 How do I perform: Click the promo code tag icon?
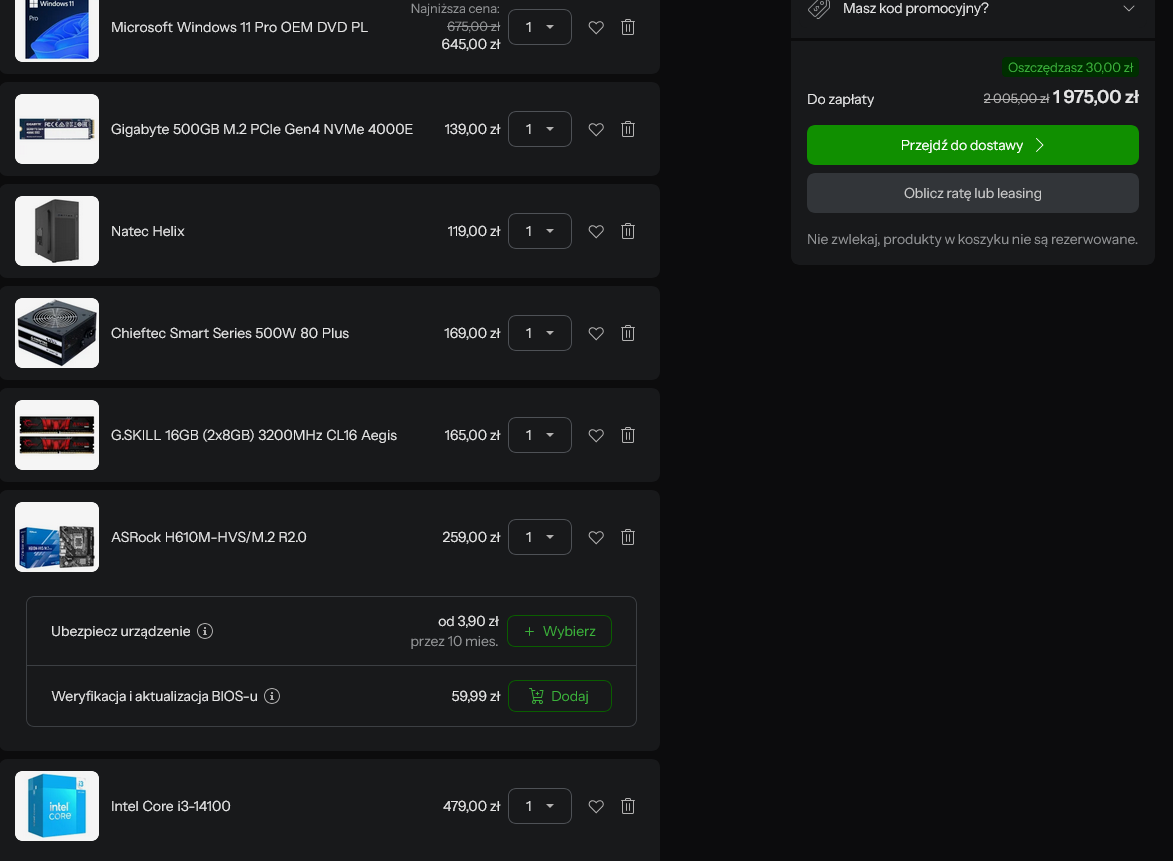point(819,9)
